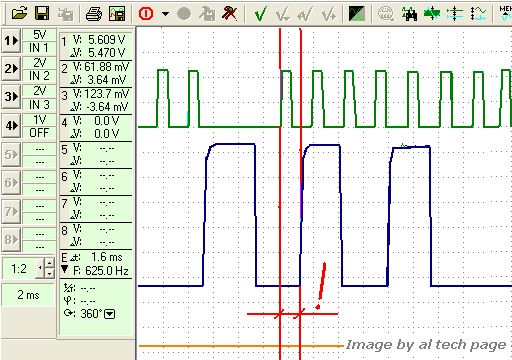This screenshot has height=360, width=512.
Task: Print the oscillogram with printer icon
Action: pos(94,14)
